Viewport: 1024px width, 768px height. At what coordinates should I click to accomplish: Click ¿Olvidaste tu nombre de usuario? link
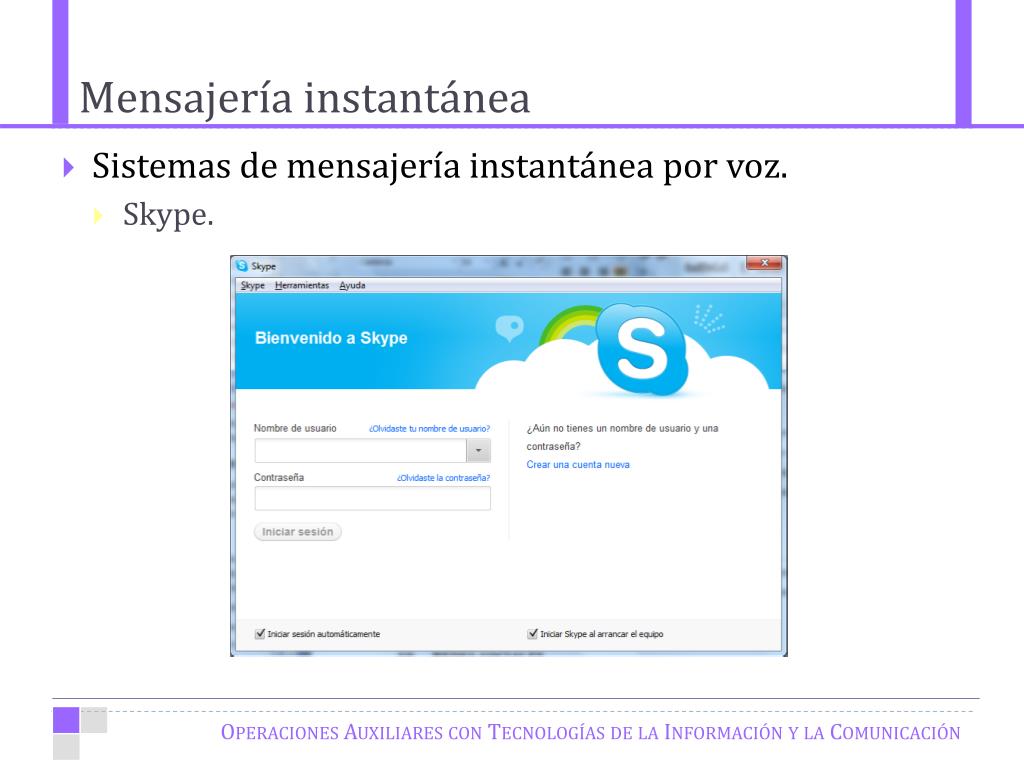click(429, 428)
